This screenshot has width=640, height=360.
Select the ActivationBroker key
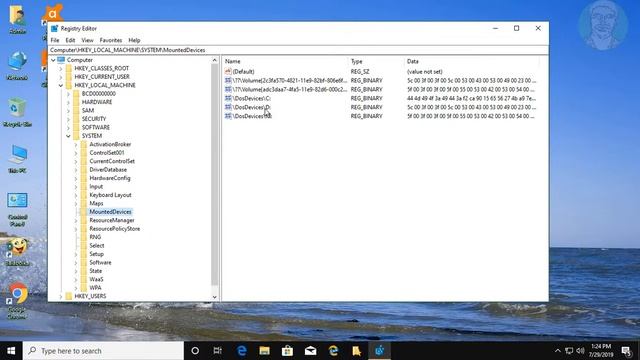point(110,144)
